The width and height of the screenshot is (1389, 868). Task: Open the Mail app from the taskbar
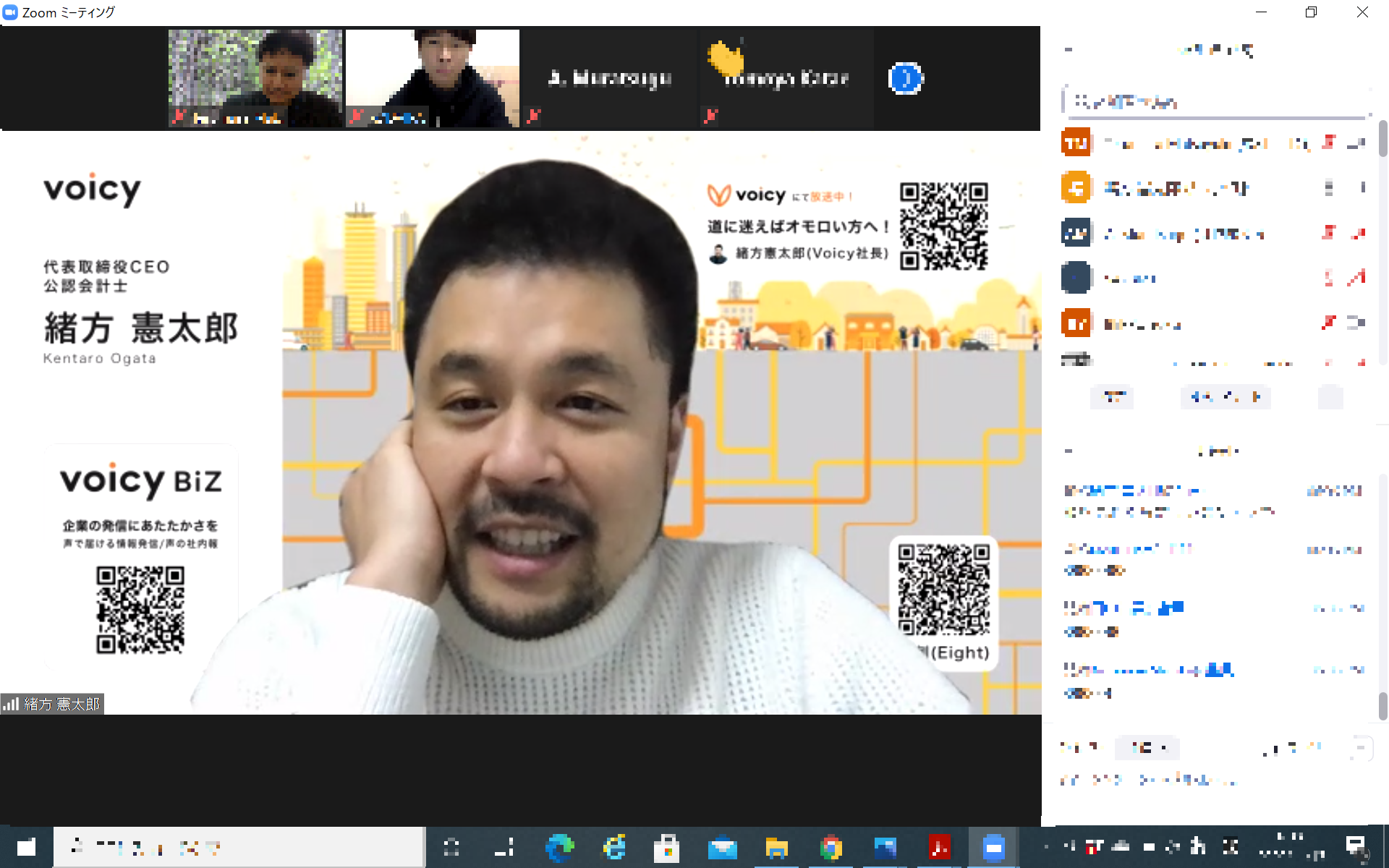coord(722,847)
